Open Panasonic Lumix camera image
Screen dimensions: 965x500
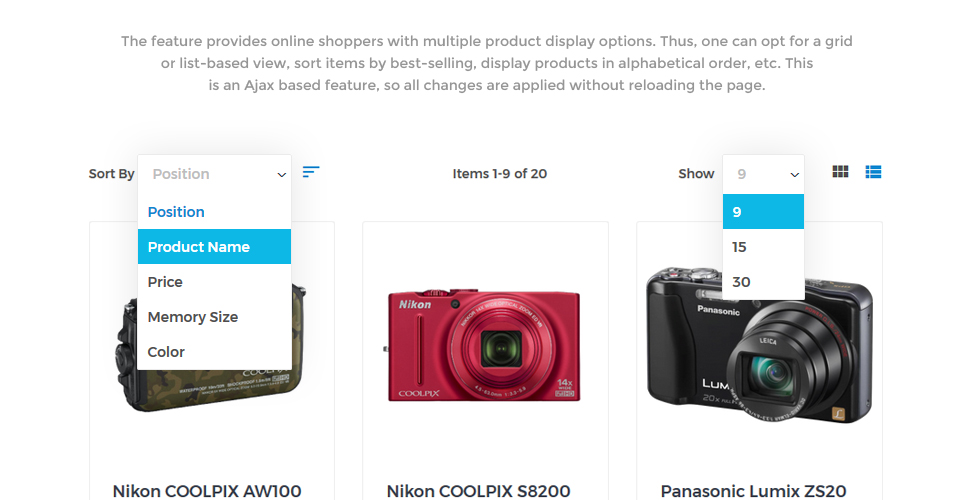click(759, 345)
